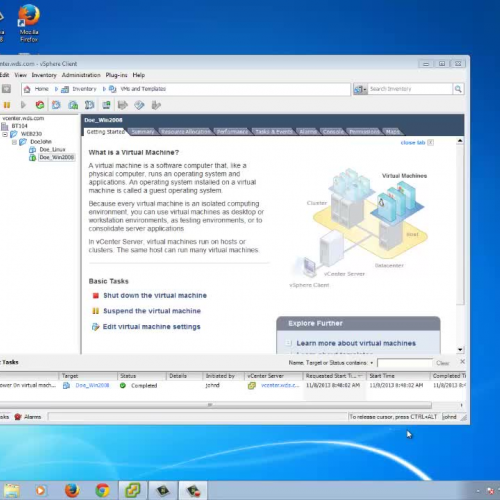Open the View menu
This screenshot has height=500, width=500.
click(20, 75)
